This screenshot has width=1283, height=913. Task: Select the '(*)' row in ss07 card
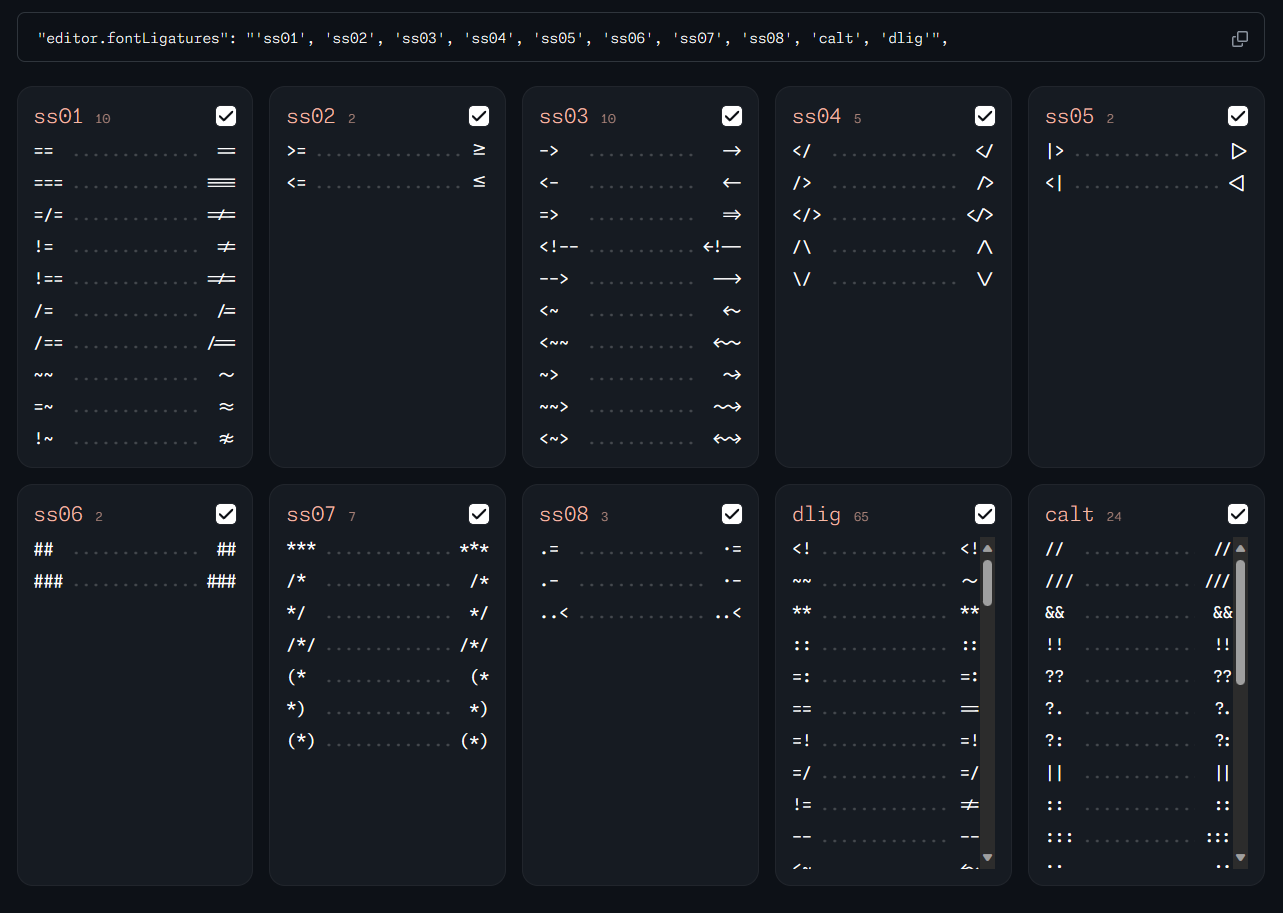(x=388, y=741)
